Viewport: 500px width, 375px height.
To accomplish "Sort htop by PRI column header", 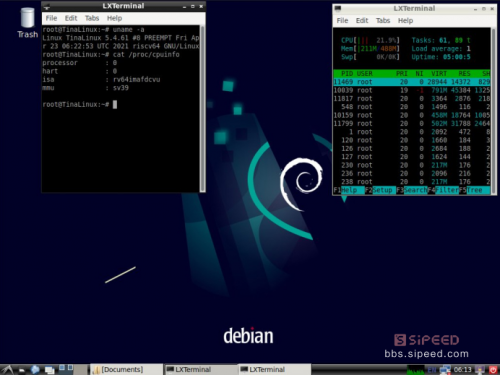I will (402, 74).
